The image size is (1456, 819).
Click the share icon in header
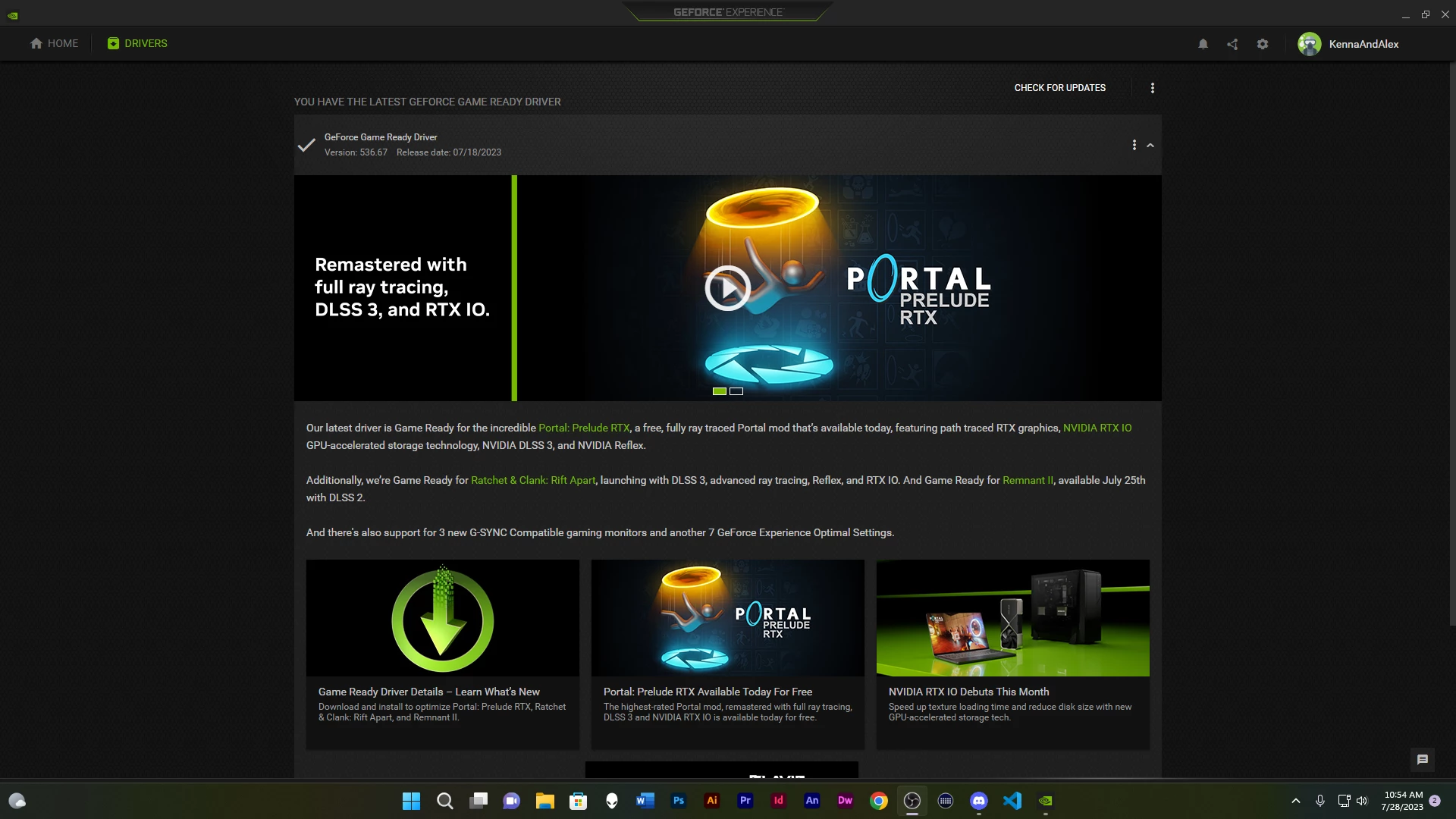point(1232,44)
